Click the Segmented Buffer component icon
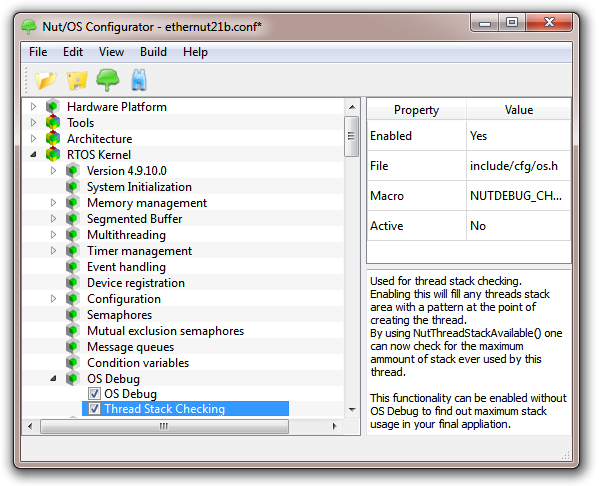Screen dimensions: 599x486 73,219
